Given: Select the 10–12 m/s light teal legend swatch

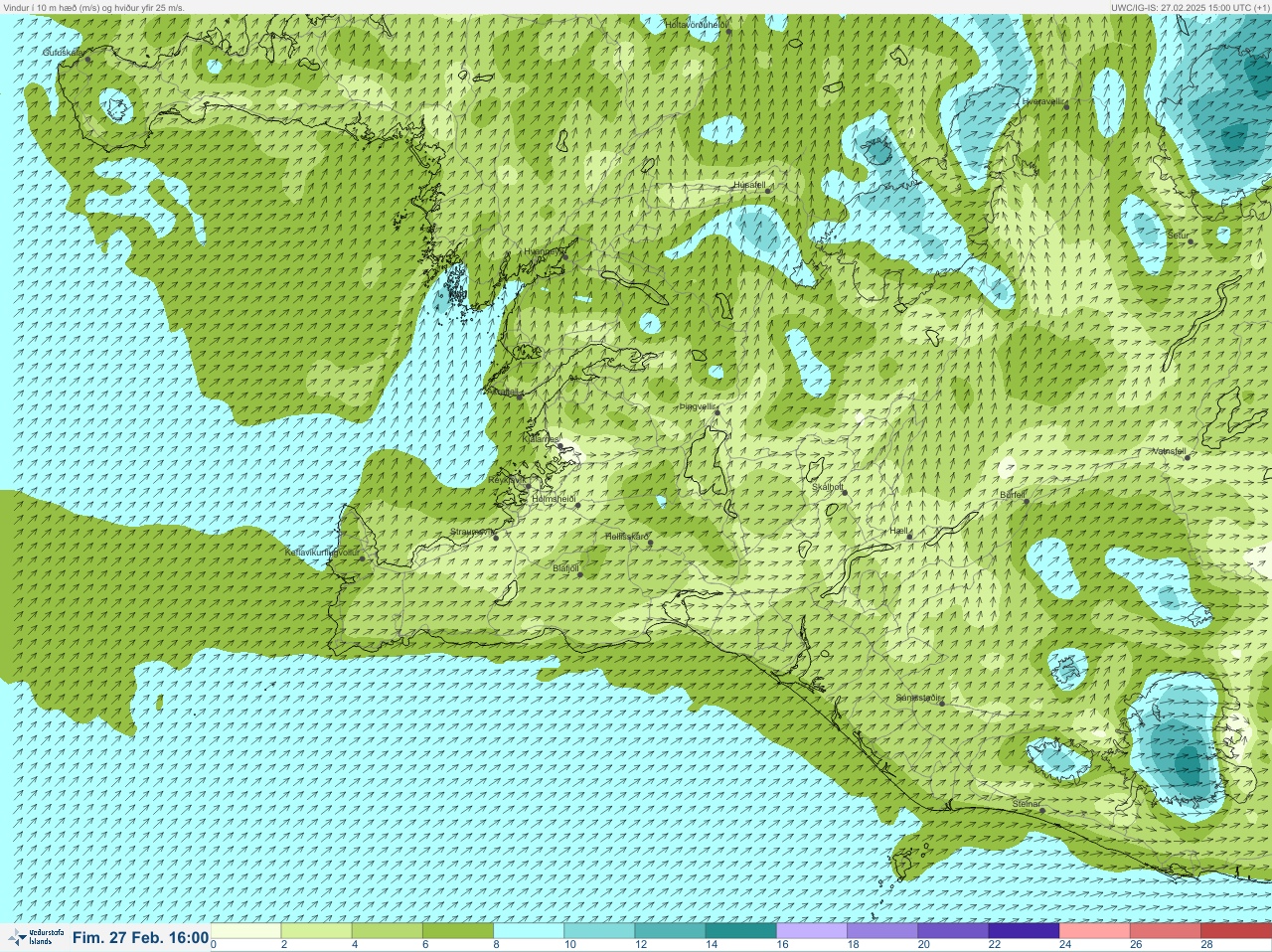Looking at the screenshot, I should (599, 931).
